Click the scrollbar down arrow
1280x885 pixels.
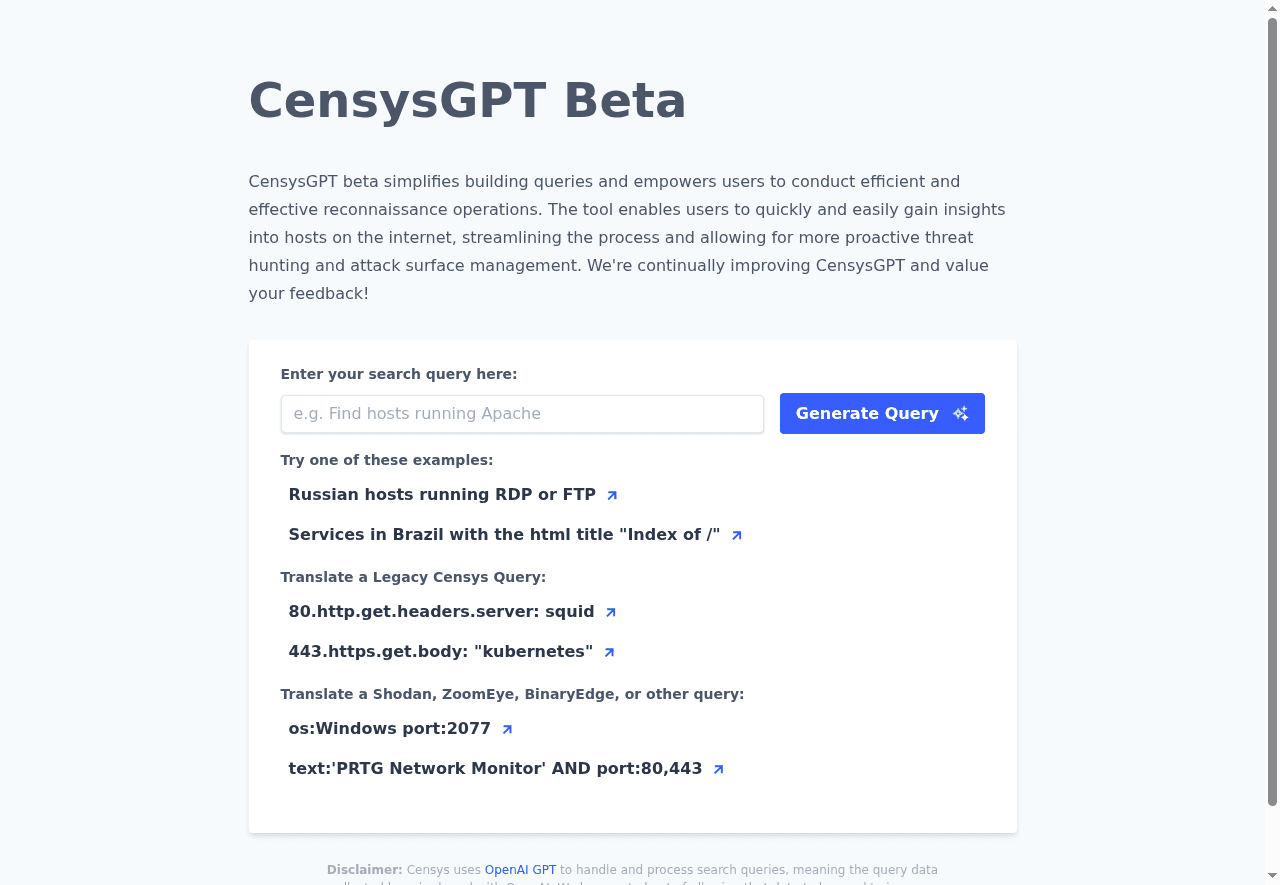point(1273,877)
